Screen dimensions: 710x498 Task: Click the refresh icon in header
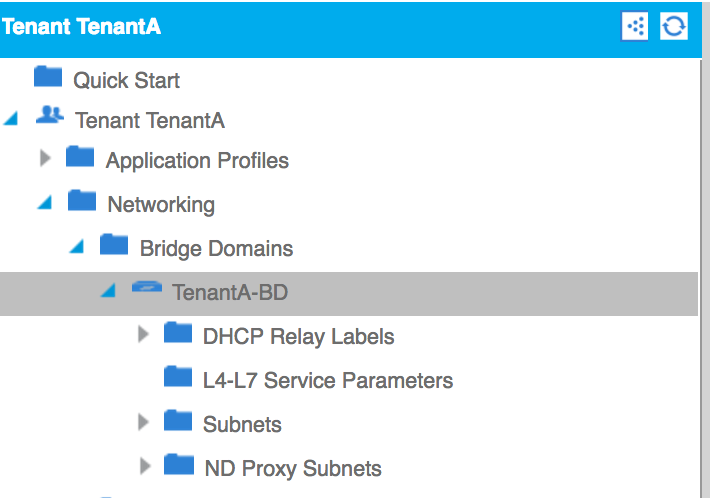click(x=673, y=26)
